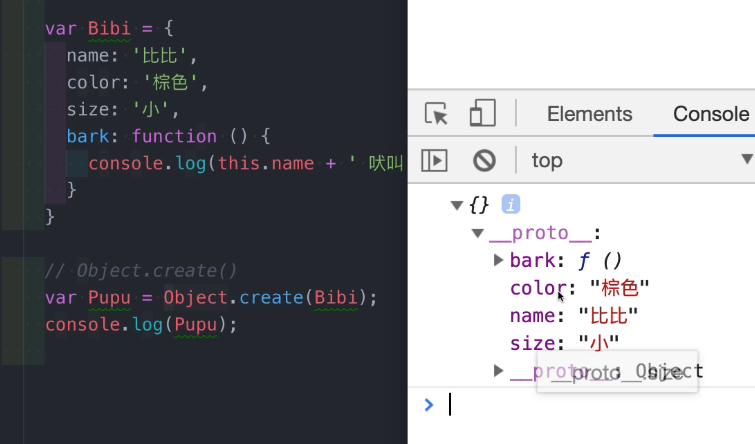Click the "棕色" string value
This screenshot has height=444, width=755.
(619, 288)
